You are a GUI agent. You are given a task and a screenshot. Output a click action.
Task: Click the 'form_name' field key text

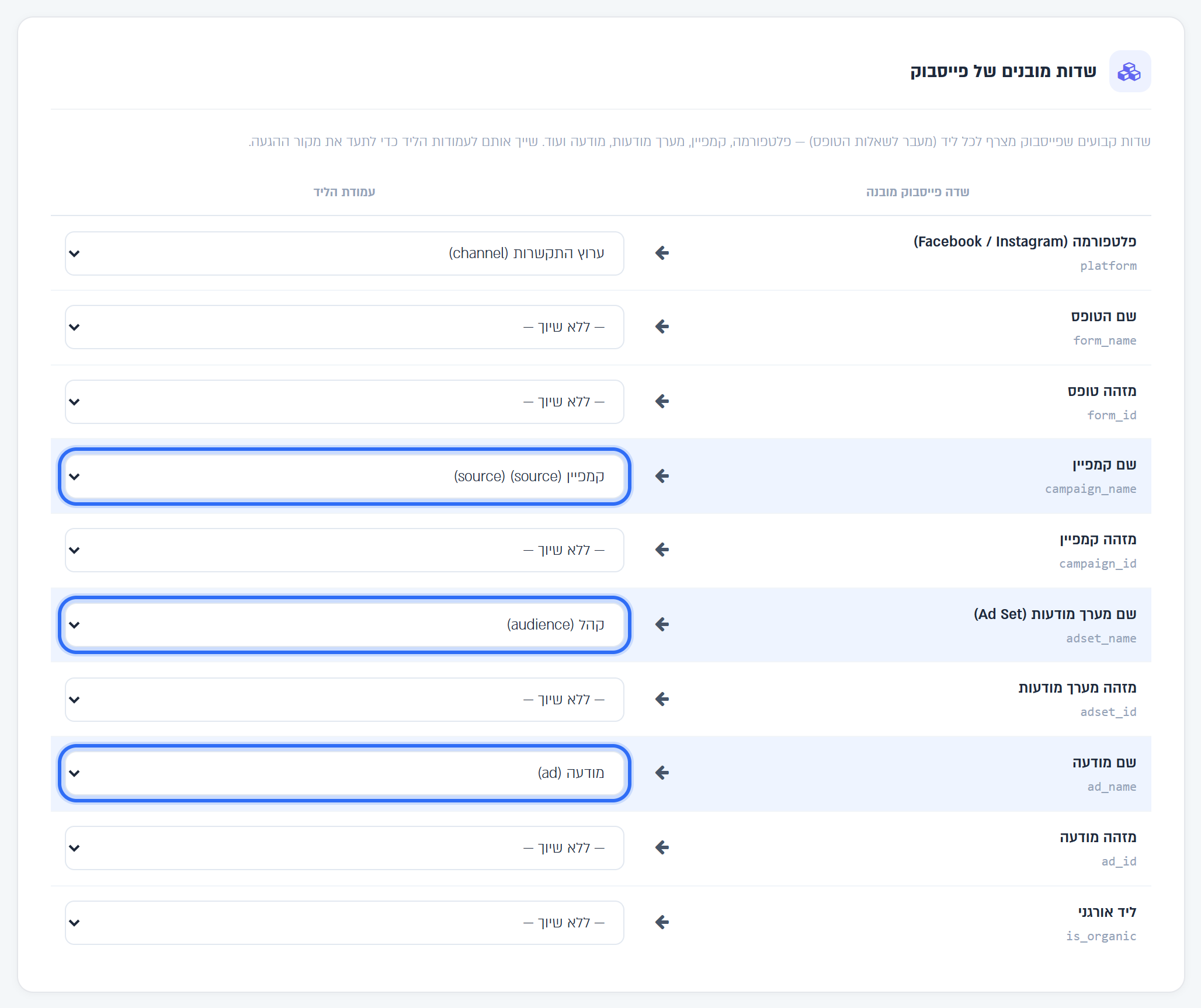(x=1105, y=340)
